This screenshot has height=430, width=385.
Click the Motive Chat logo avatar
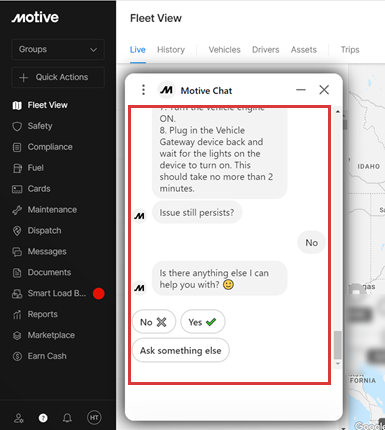coord(166,90)
